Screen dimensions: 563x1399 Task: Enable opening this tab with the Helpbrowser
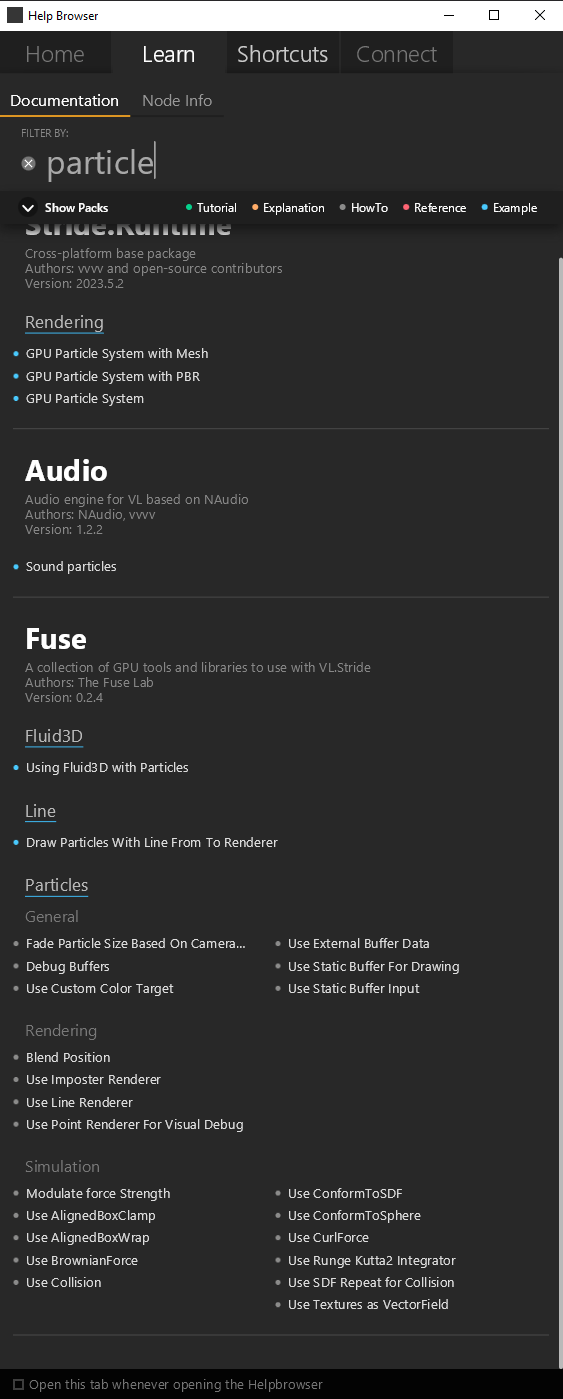click(x=19, y=1385)
